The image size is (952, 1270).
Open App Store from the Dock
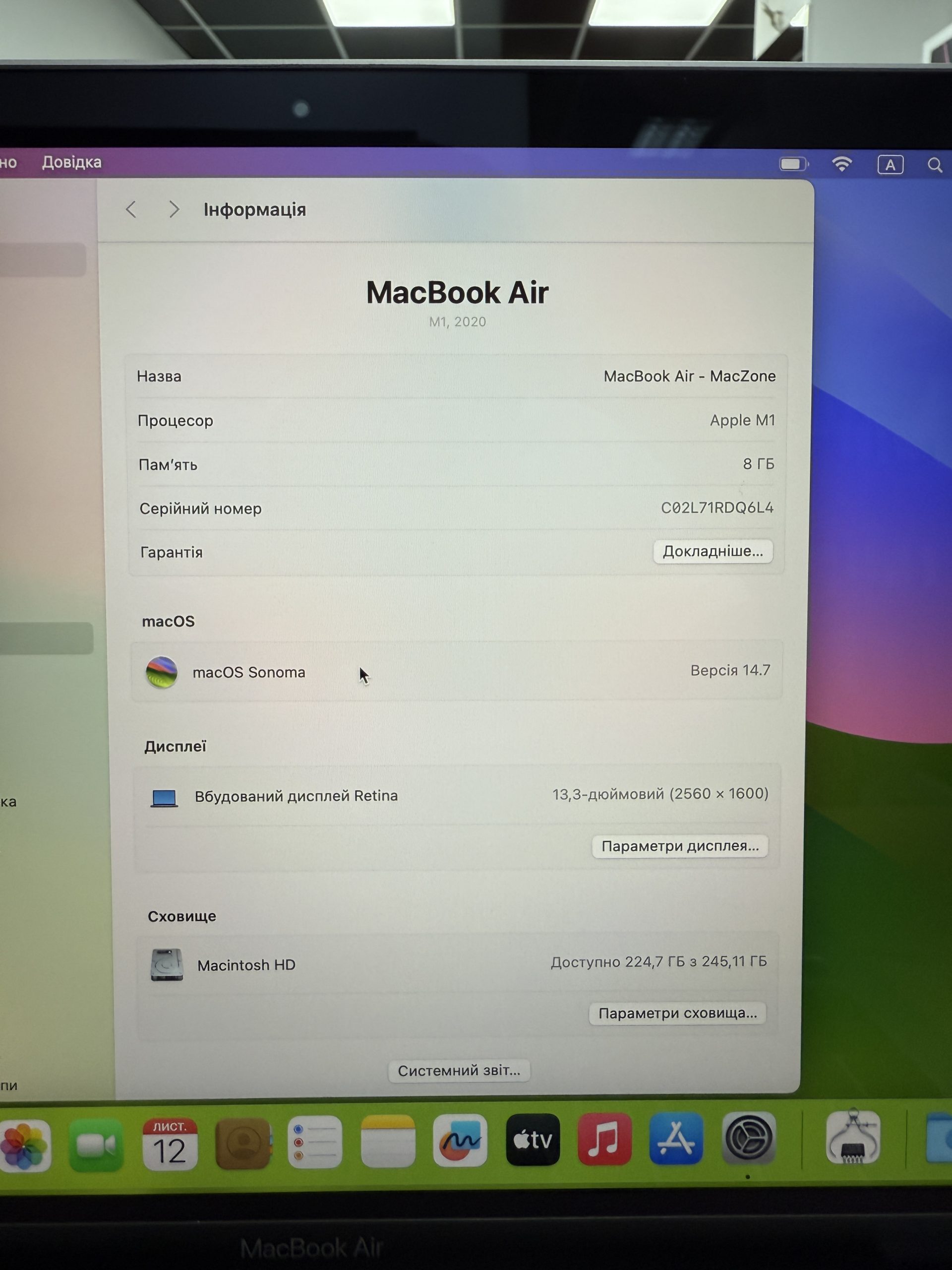point(676,1138)
